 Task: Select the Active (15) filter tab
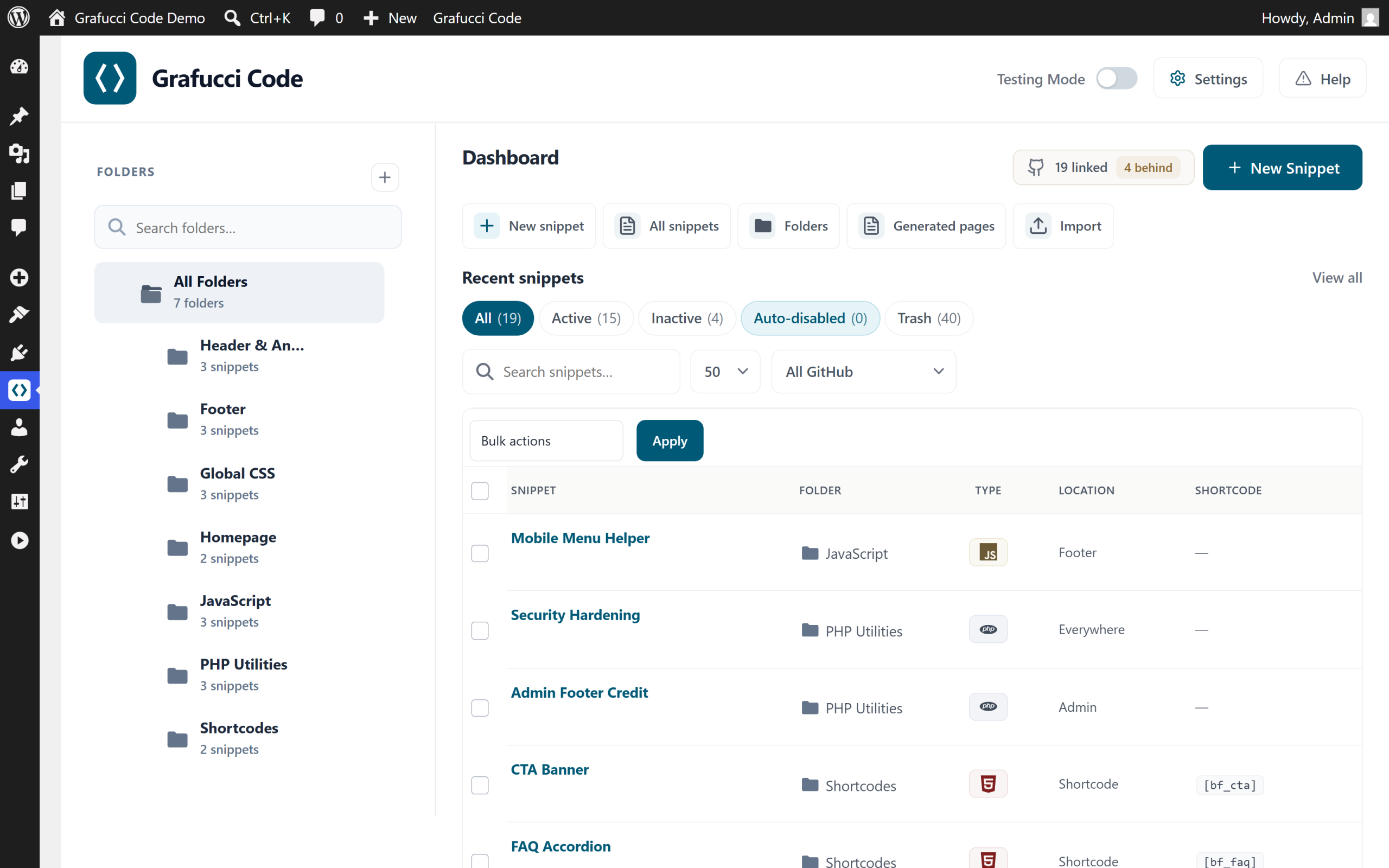point(586,318)
